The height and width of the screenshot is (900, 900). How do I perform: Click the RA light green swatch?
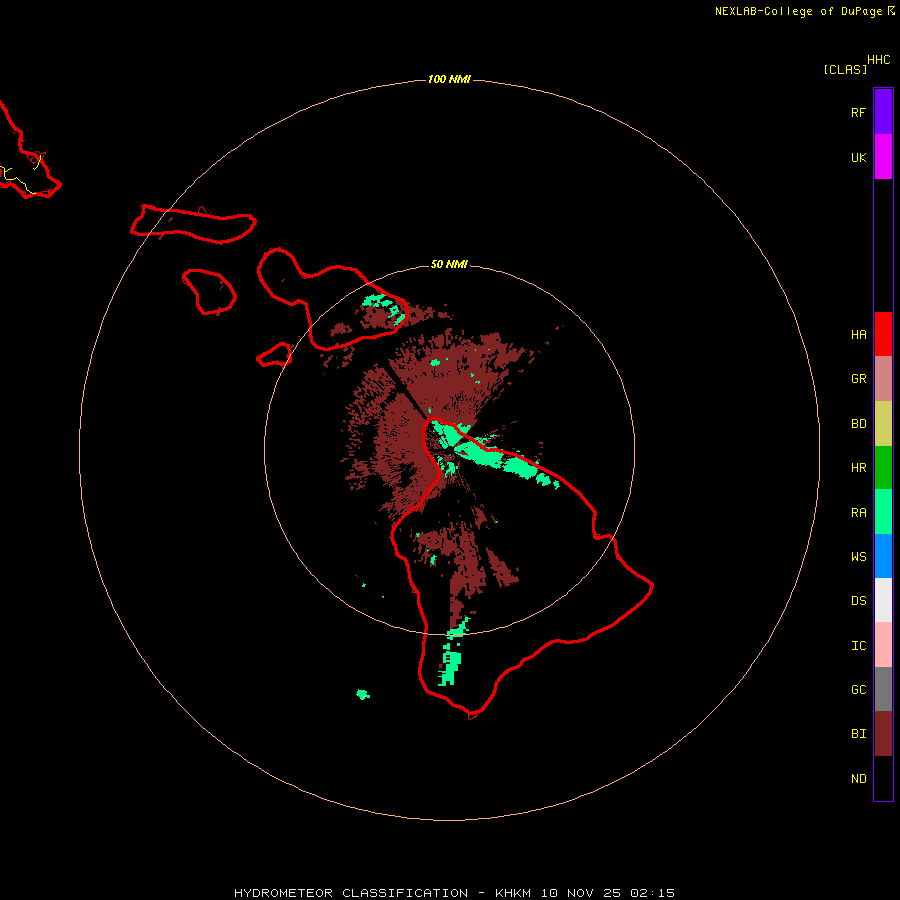(883, 512)
